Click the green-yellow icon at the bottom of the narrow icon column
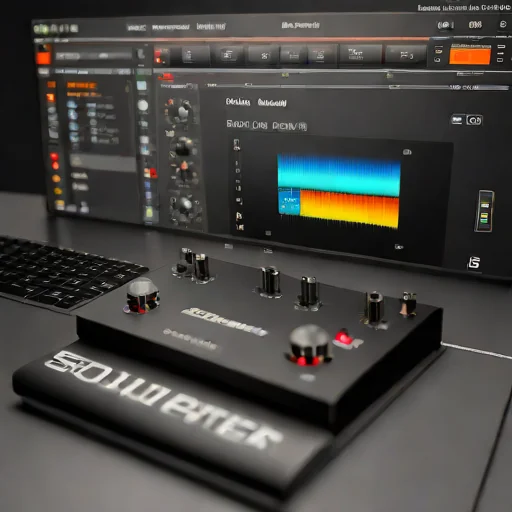Viewport: 512px width, 512px height. (x=149, y=212)
